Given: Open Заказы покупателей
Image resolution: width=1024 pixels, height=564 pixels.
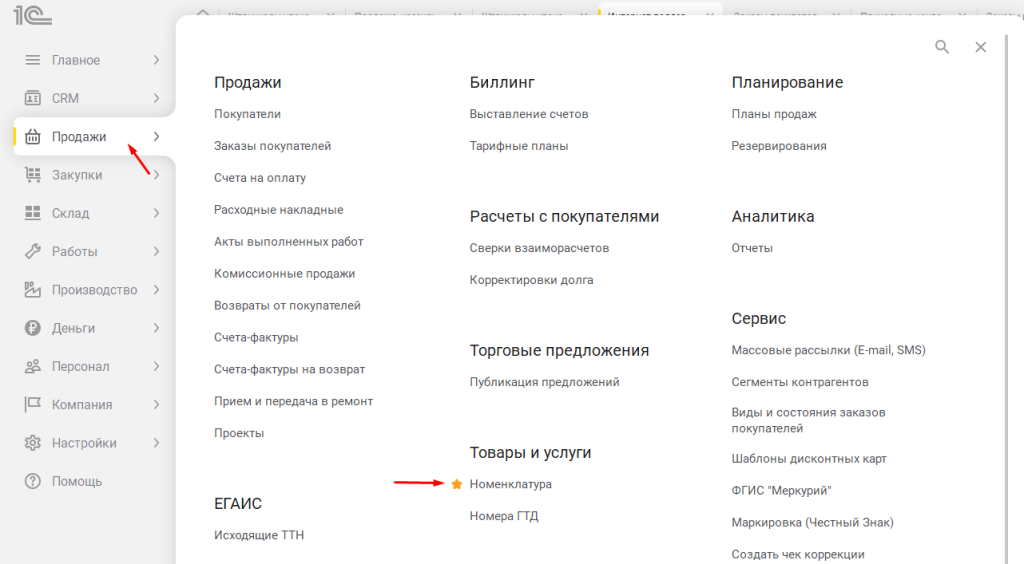Looking at the screenshot, I should pos(272,146).
